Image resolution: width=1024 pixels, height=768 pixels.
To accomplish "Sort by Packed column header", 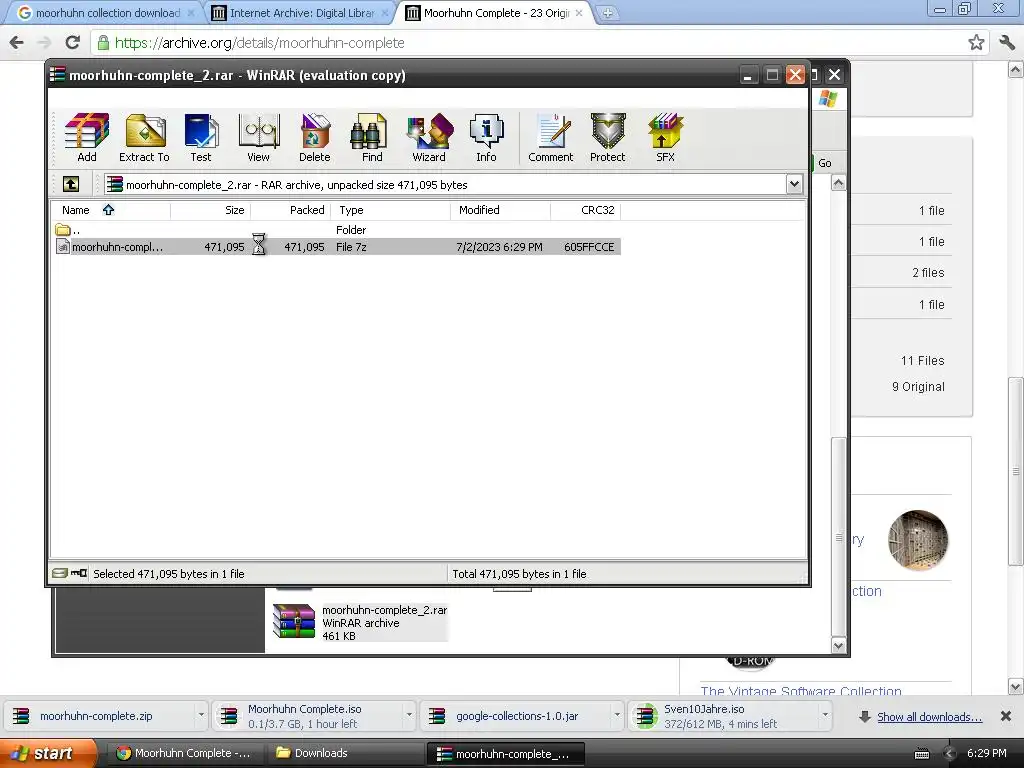I will [291, 210].
